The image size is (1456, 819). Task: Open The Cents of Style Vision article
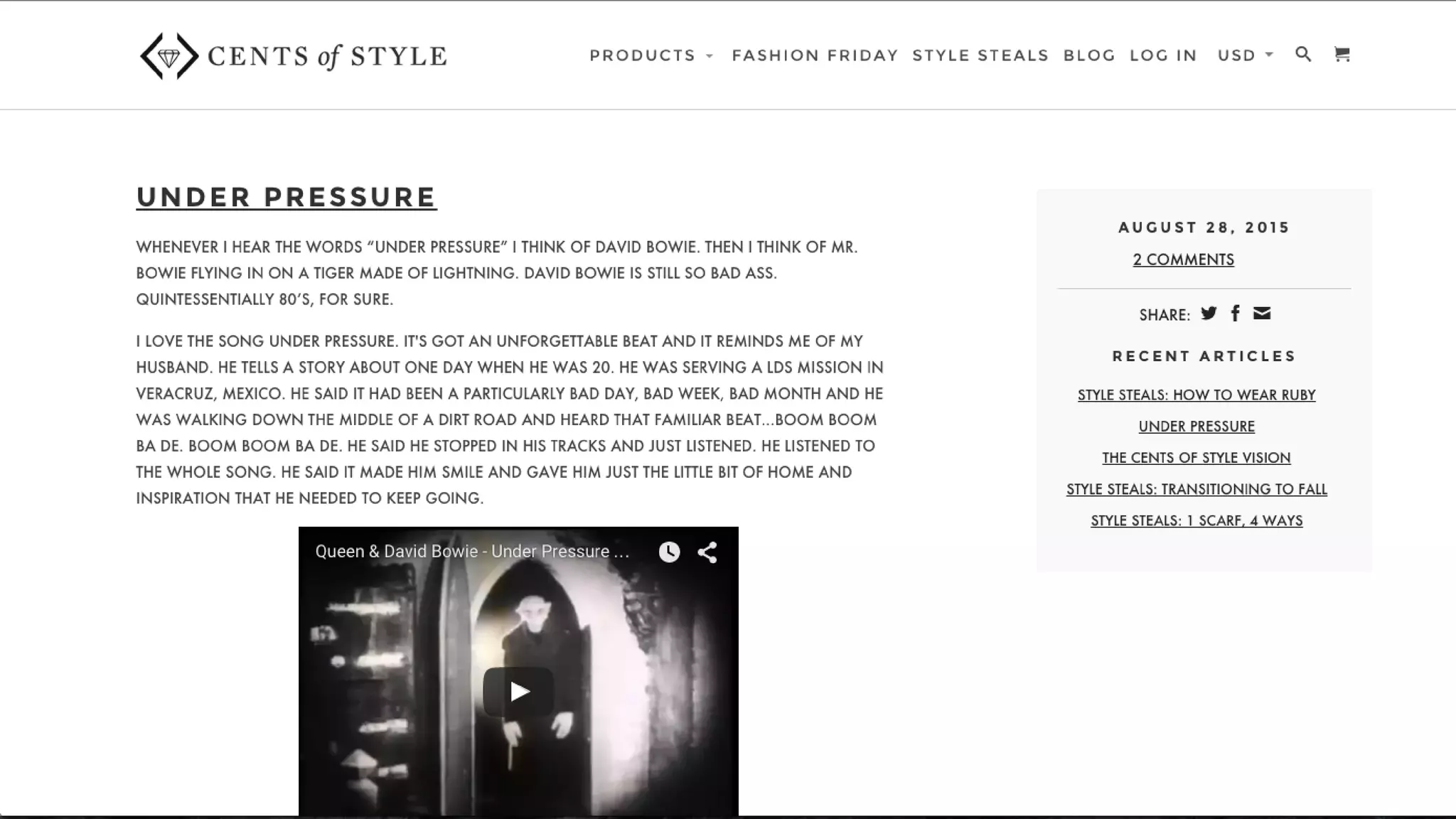click(1197, 458)
